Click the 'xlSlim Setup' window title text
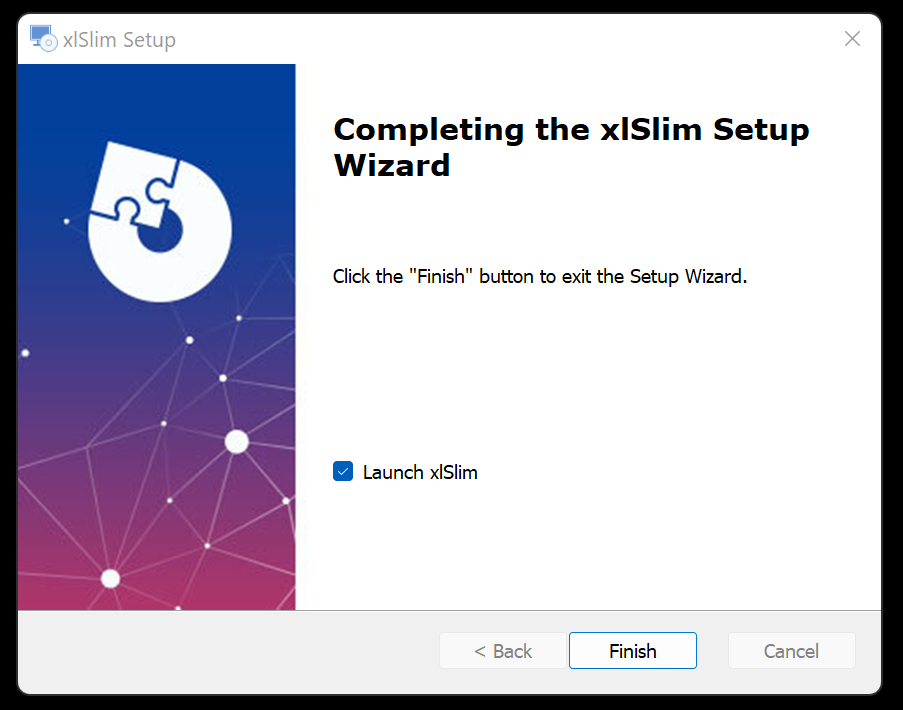 coord(119,40)
